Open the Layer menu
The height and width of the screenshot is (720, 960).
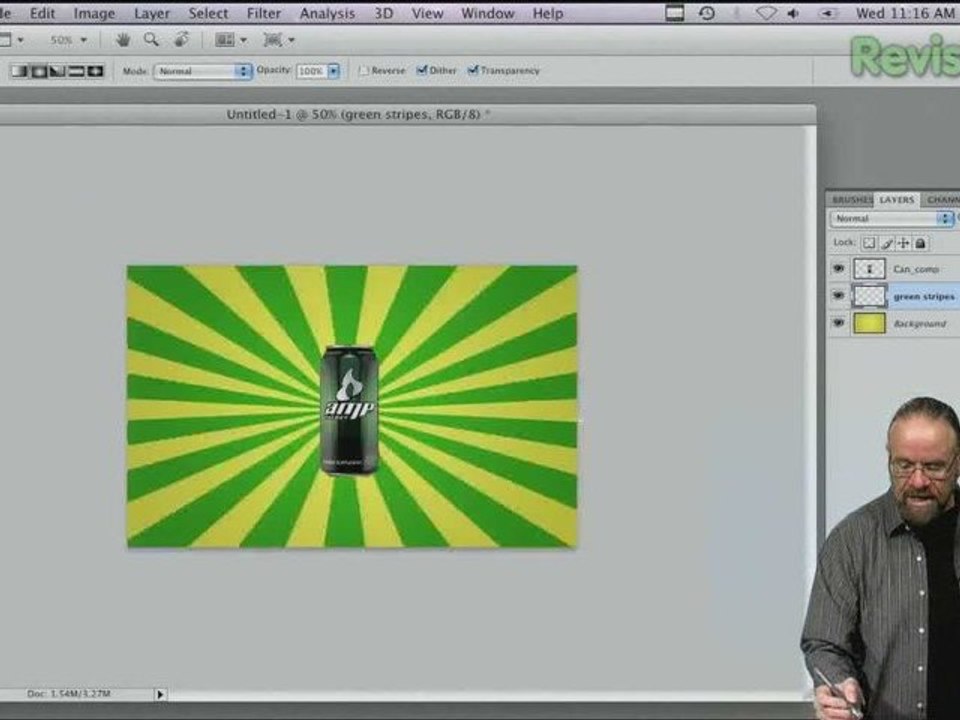[x=152, y=13]
